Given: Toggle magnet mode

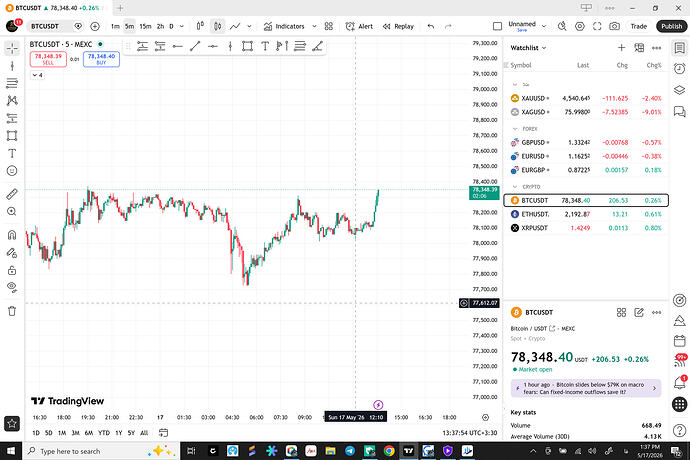Looking at the screenshot, I should [x=12, y=235].
